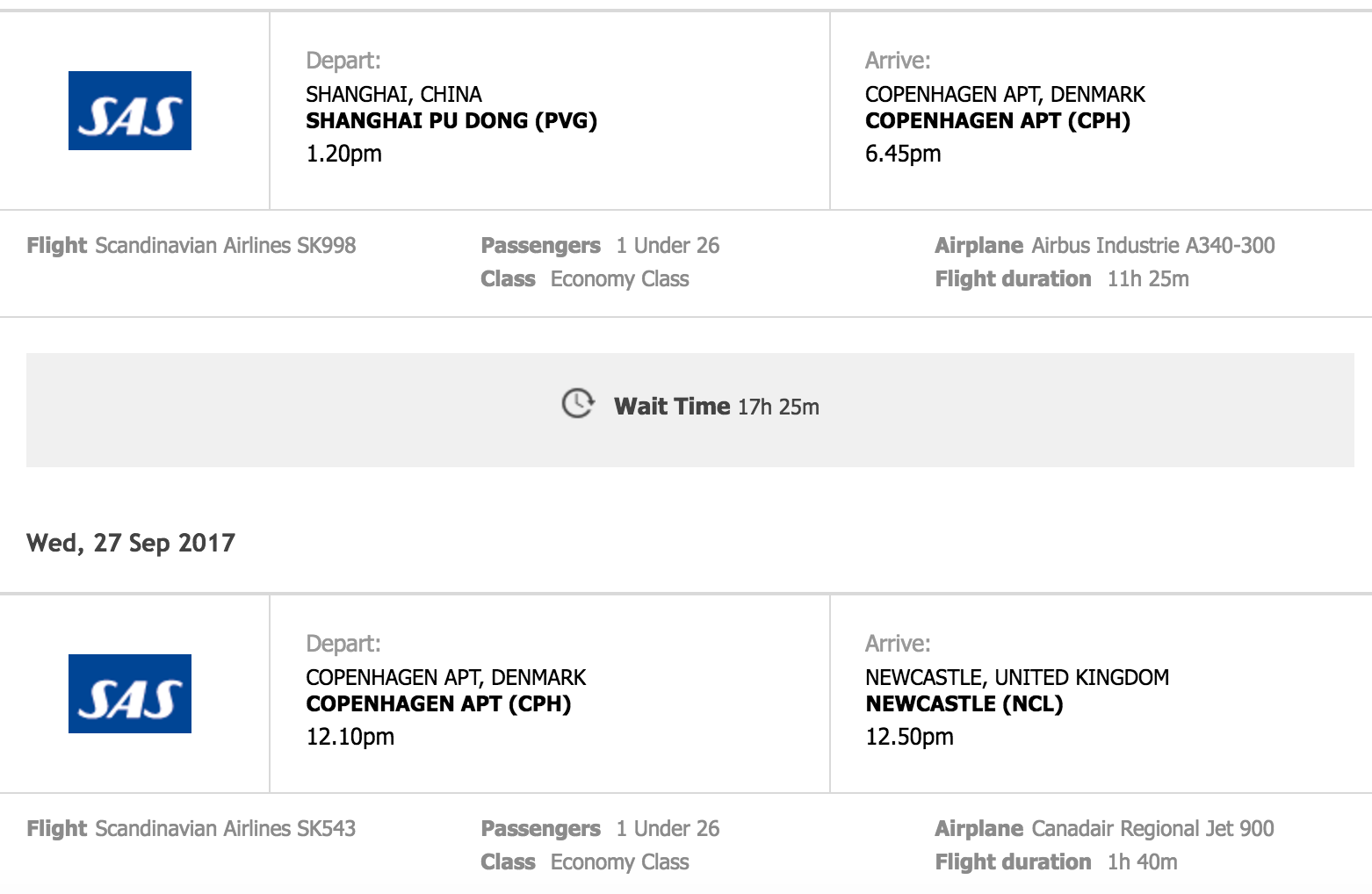This screenshot has height=894, width=1372.
Task: Click the clock icon next to Wait Time
Action: click(x=578, y=403)
